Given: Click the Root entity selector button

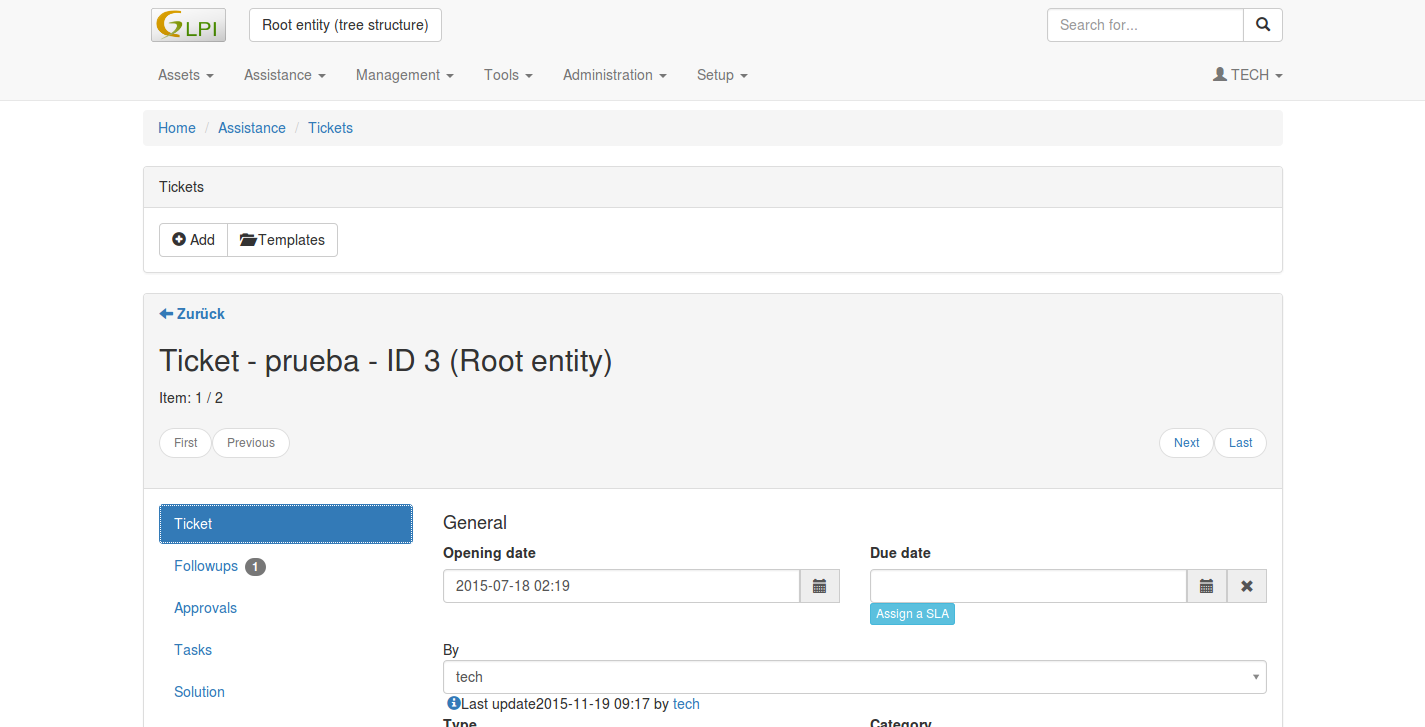Looking at the screenshot, I should tap(345, 25).
